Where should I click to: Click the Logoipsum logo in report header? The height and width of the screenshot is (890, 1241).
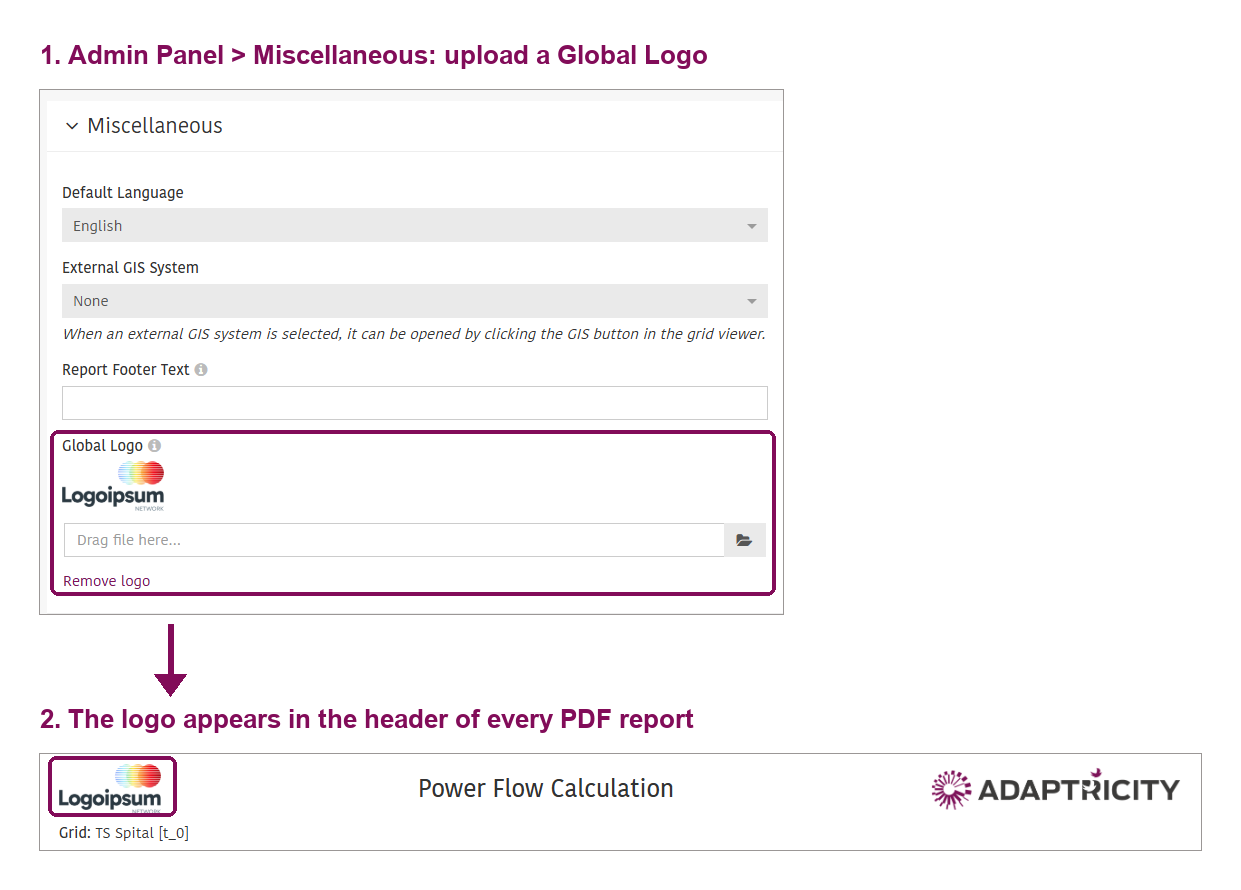coord(111,787)
